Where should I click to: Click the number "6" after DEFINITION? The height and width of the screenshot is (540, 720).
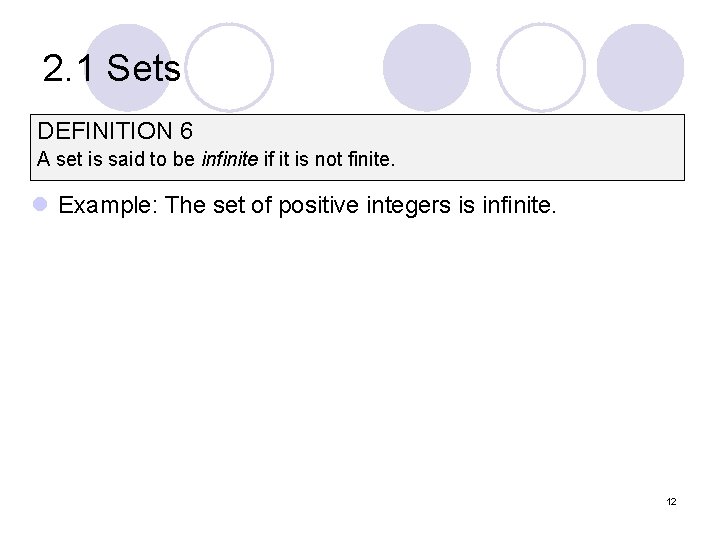pos(186,131)
